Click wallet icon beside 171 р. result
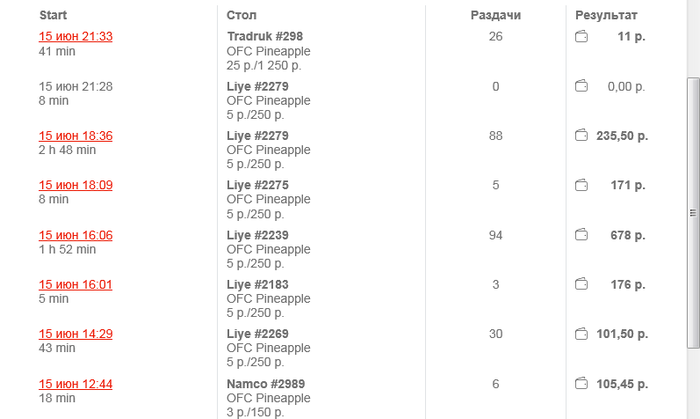Screen dimensions: 700x419 click(x=582, y=185)
